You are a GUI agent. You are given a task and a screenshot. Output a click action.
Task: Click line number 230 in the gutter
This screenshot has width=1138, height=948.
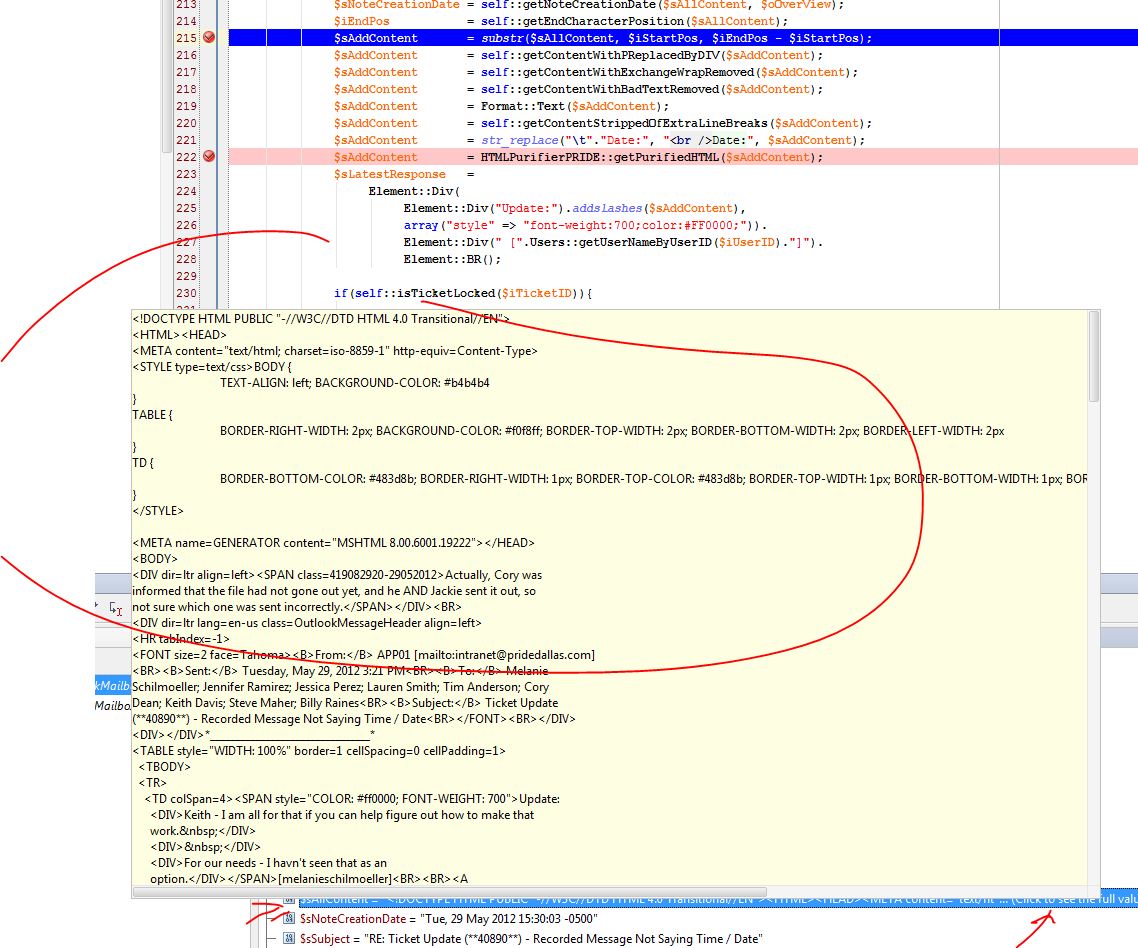187,293
